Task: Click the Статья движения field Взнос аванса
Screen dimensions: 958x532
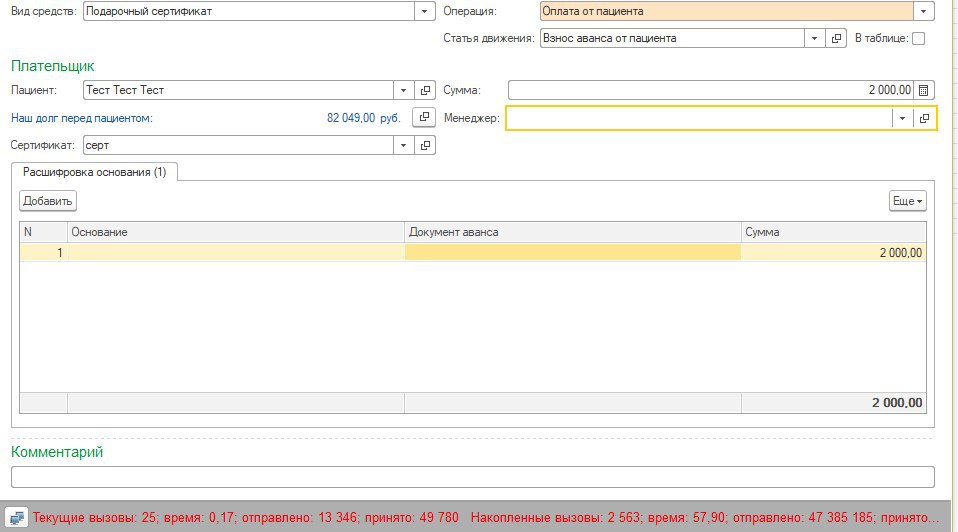Action: 672,38
